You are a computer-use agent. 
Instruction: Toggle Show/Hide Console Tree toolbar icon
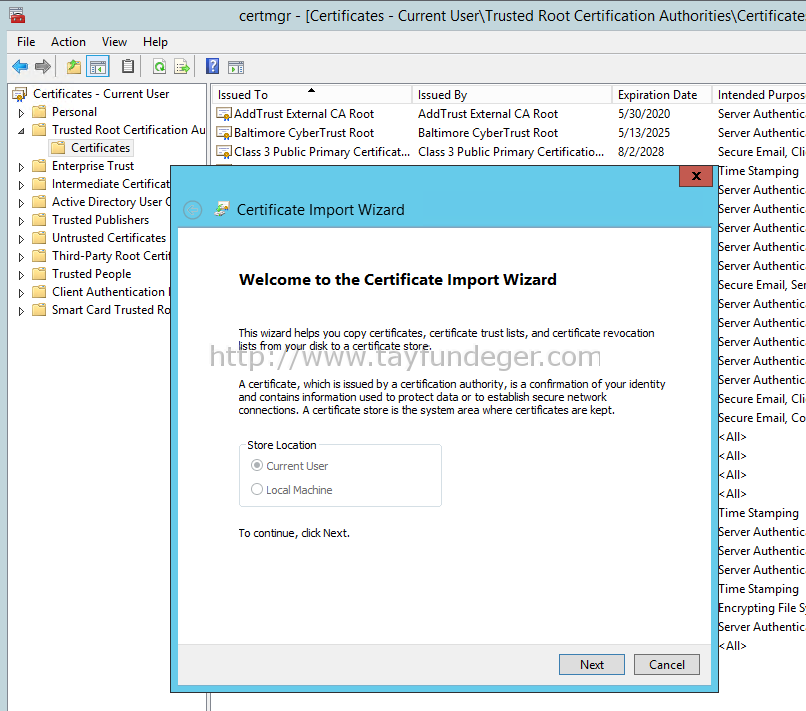tap(98, 66)
